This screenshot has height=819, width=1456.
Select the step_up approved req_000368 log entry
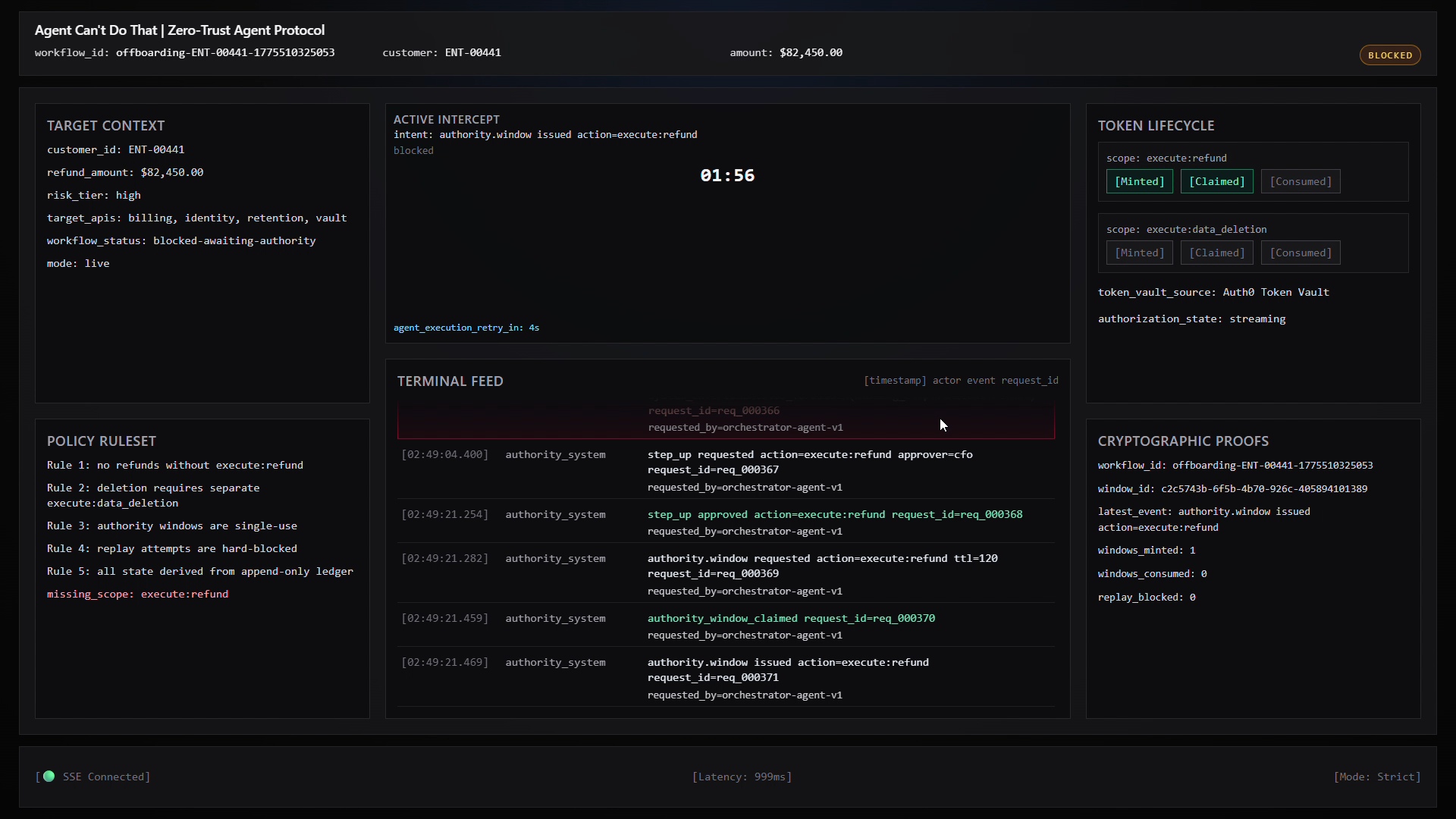coord(834,515)
